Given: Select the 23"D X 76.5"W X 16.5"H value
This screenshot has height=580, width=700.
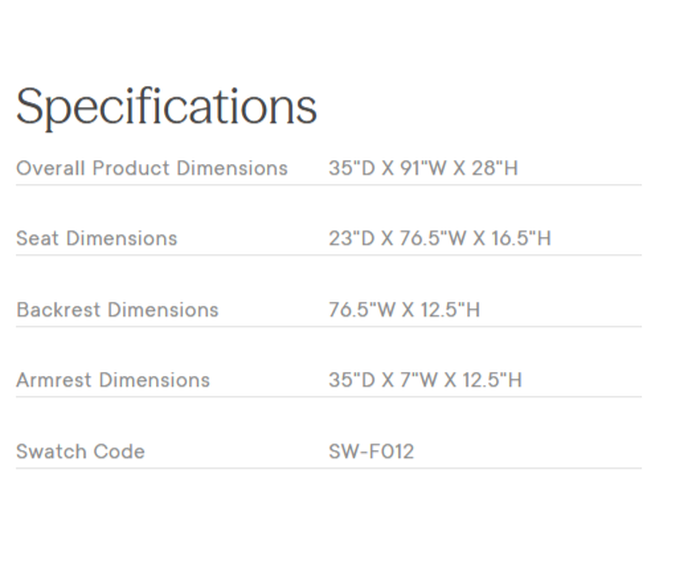Looking at the screenshot, I should tap(439, 238).
